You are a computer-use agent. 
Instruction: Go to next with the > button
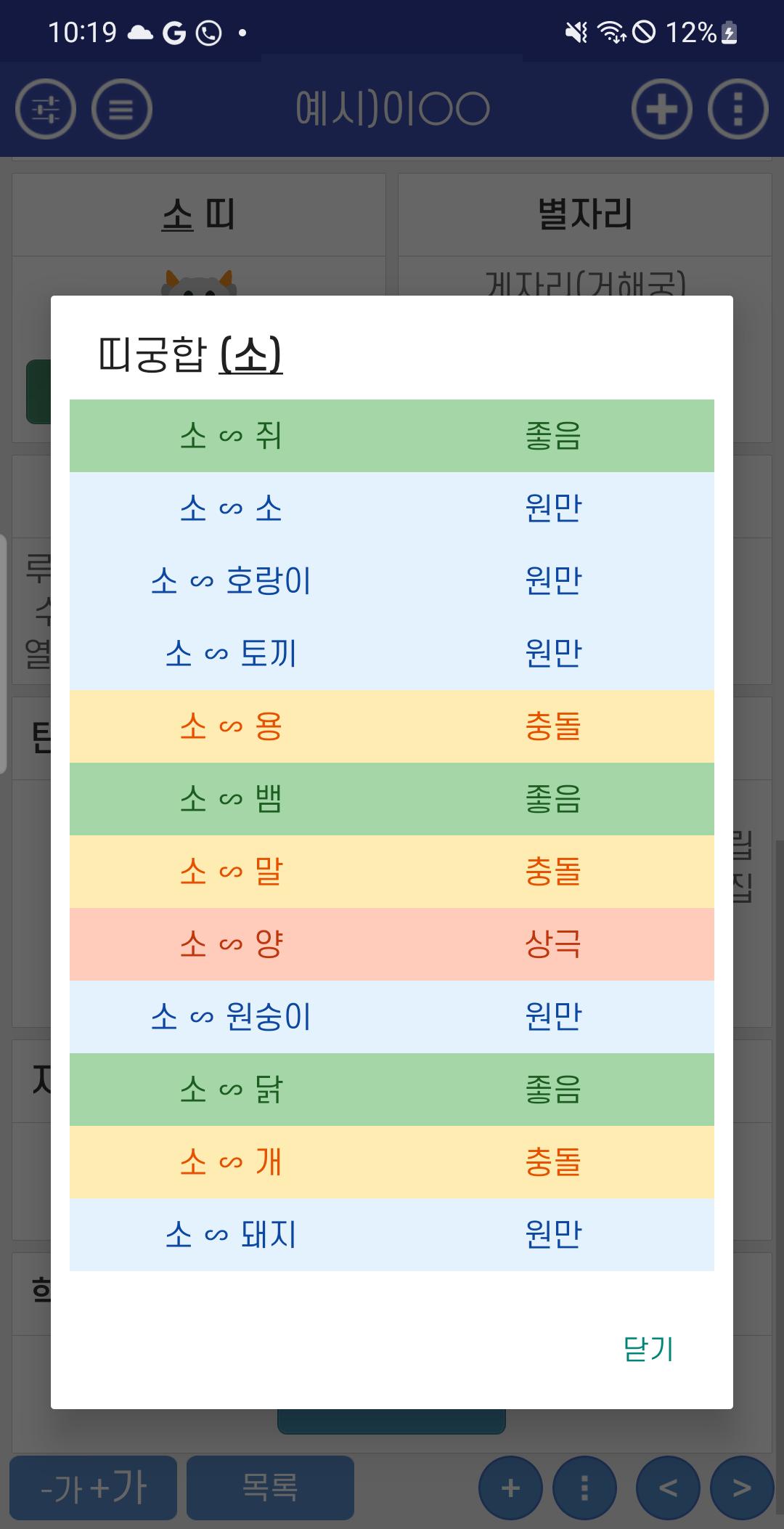[x=742, y=1488]
